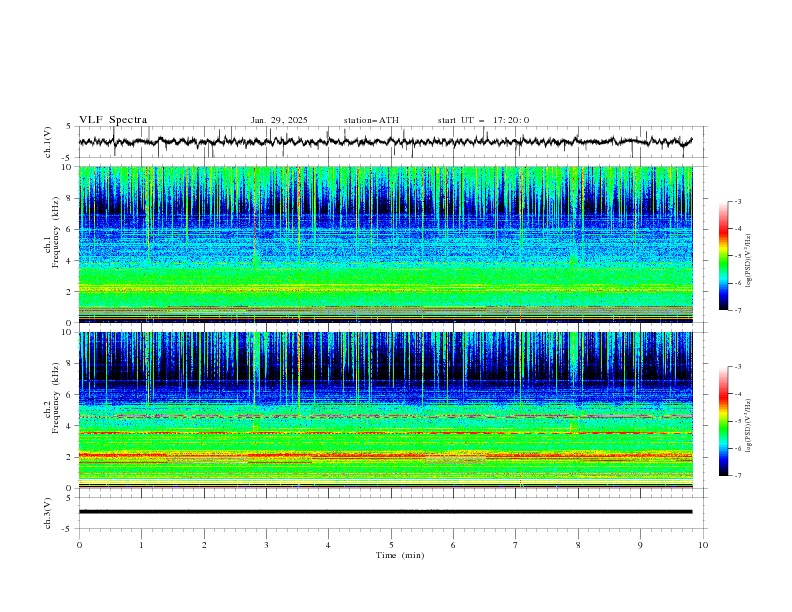This screenshot has height=612, width=792.
Task: Click the "-5" tick on ch.3(V) axis
Action: (x=68, y=529)
